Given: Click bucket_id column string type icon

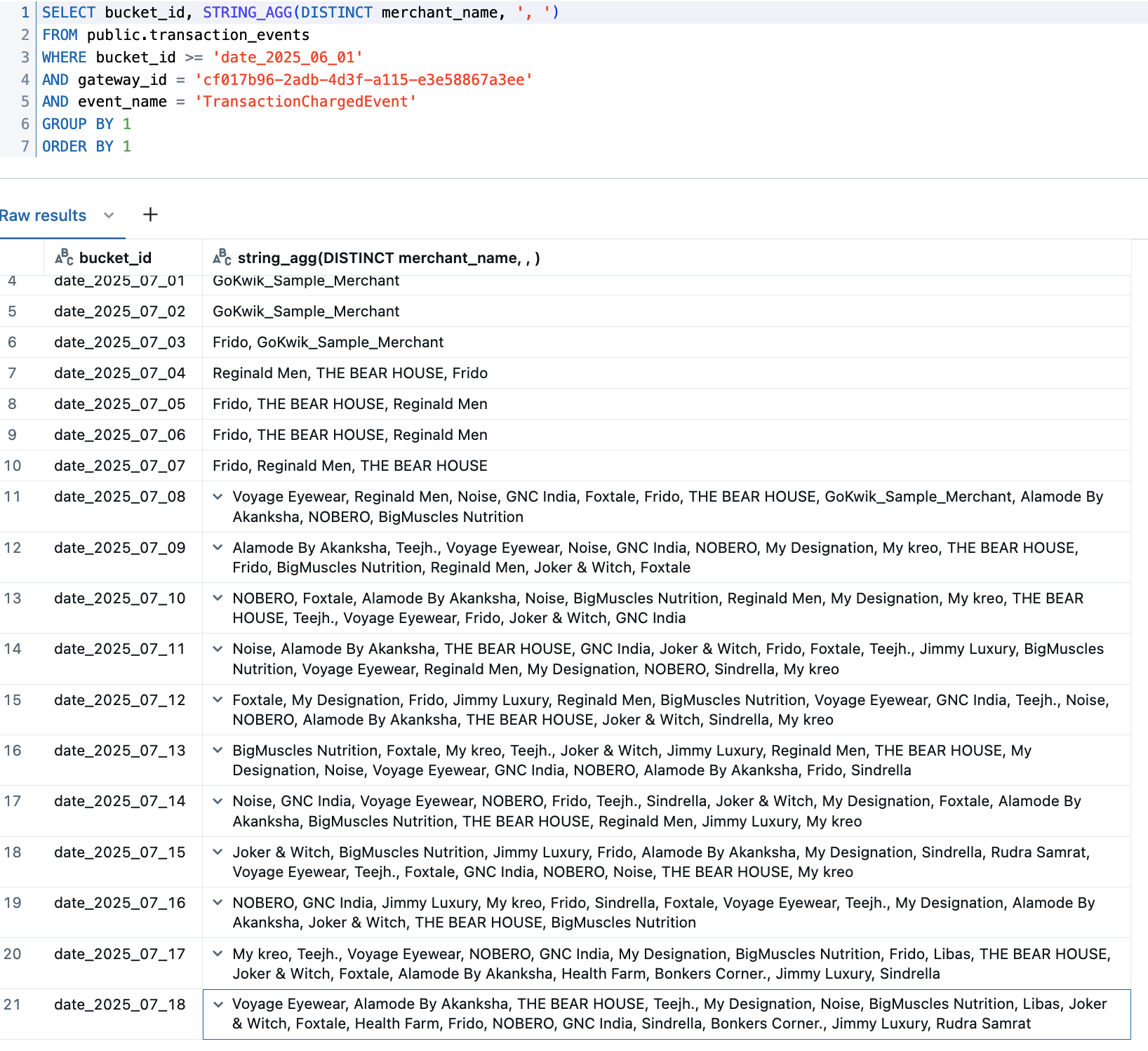Looking at the screenshot, I should tap(64, 257).
